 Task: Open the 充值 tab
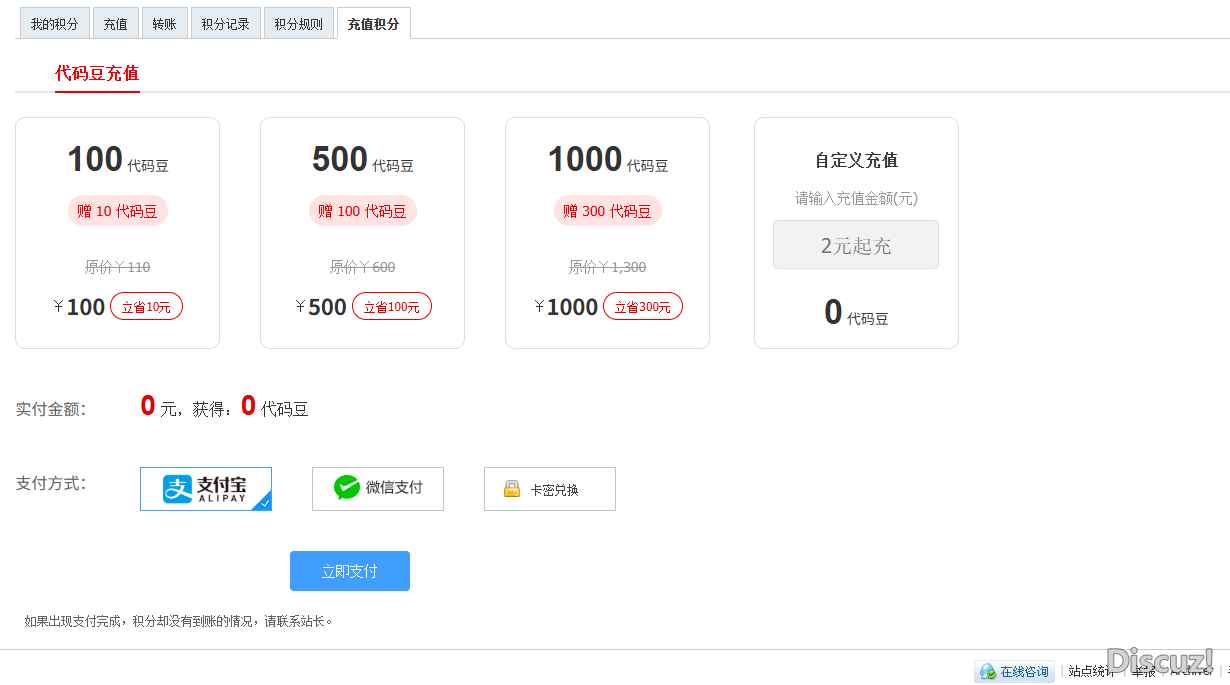coord(115,24)
